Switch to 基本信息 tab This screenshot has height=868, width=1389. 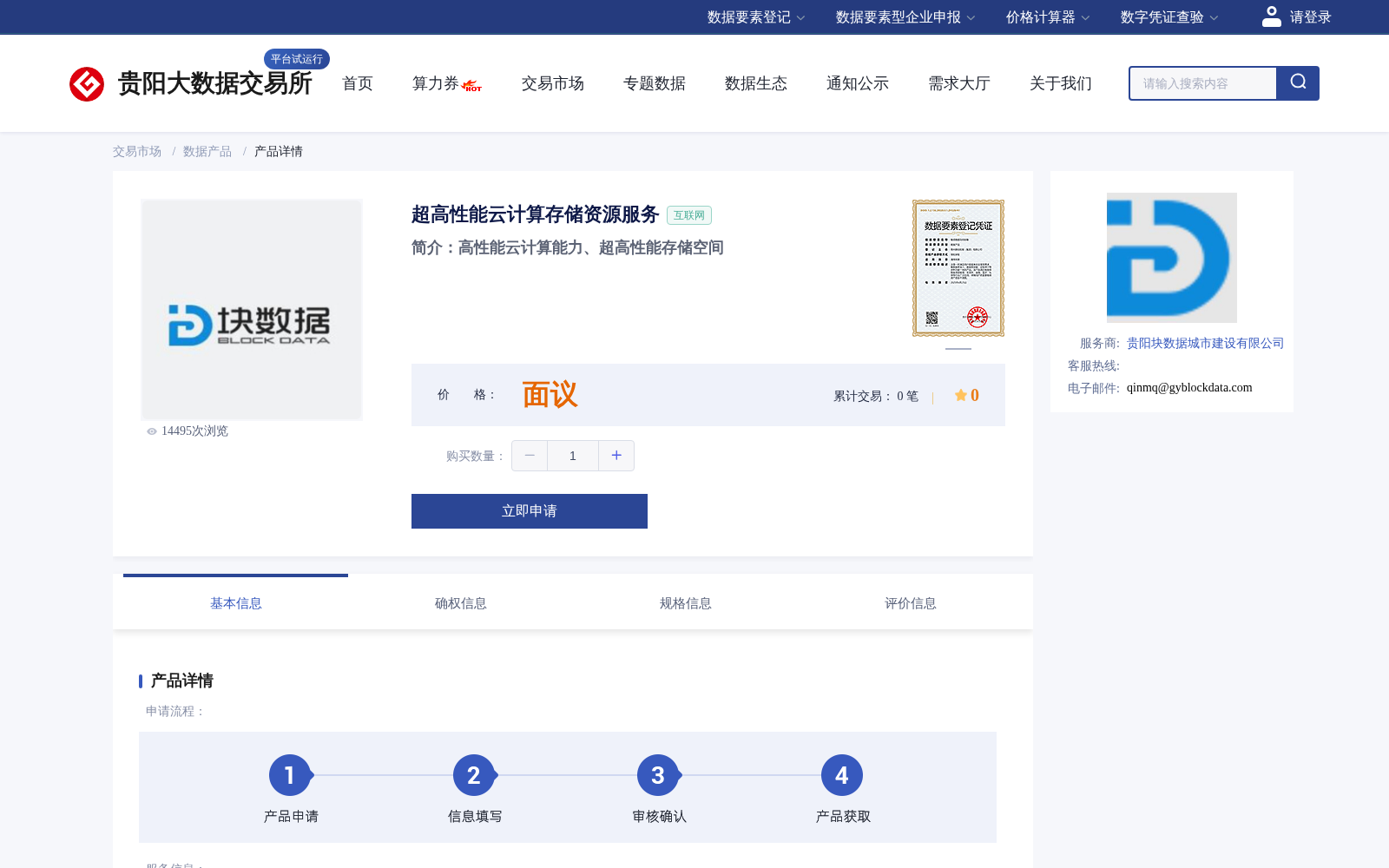coord(236,602)
